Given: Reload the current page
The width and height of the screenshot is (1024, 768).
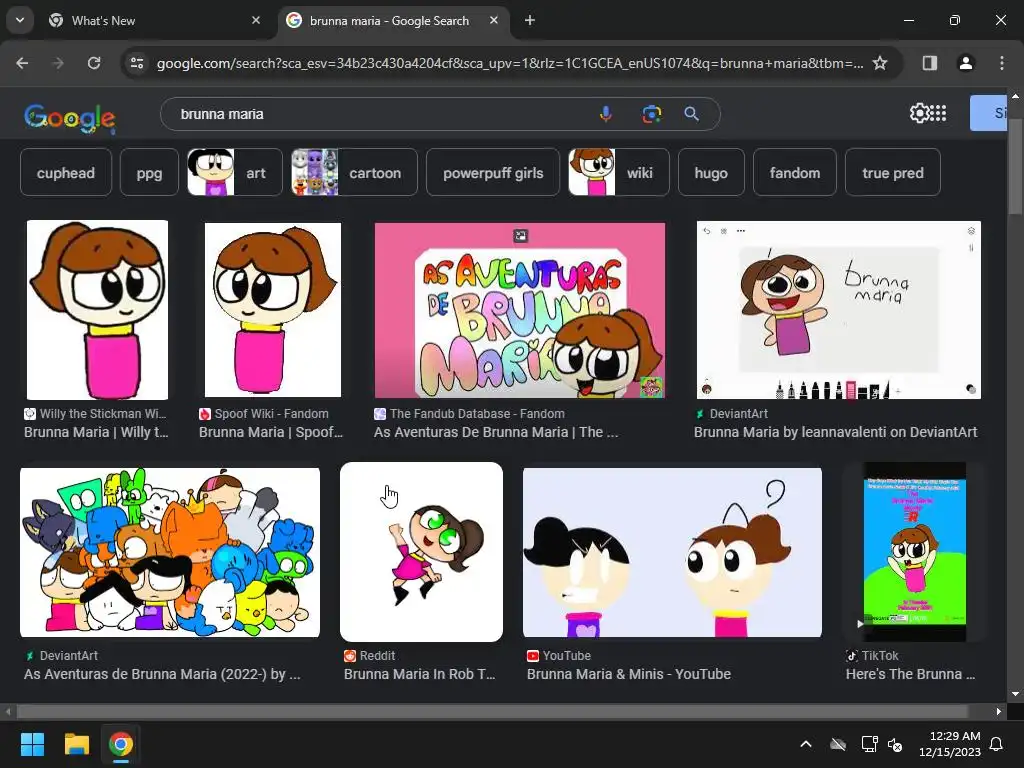Looking at the screenshot, I should (x=94, y=63).
